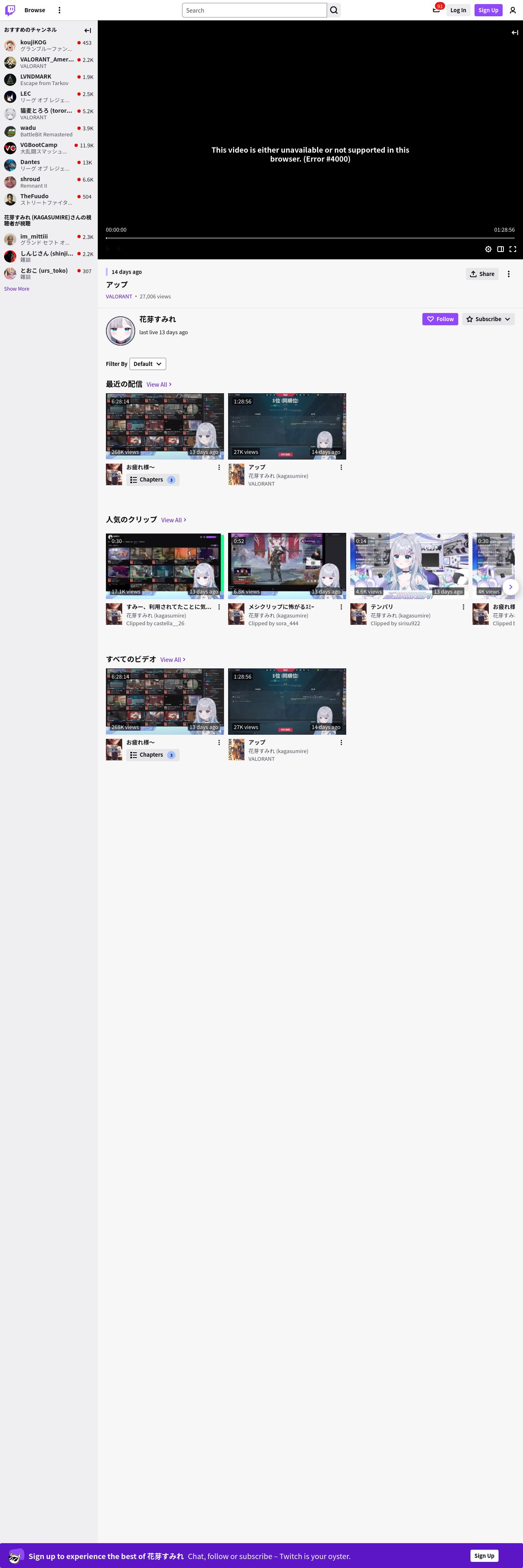Click Show More in the sidebar
Viewport: 523px width, 1568px height.
pos(16,289)
